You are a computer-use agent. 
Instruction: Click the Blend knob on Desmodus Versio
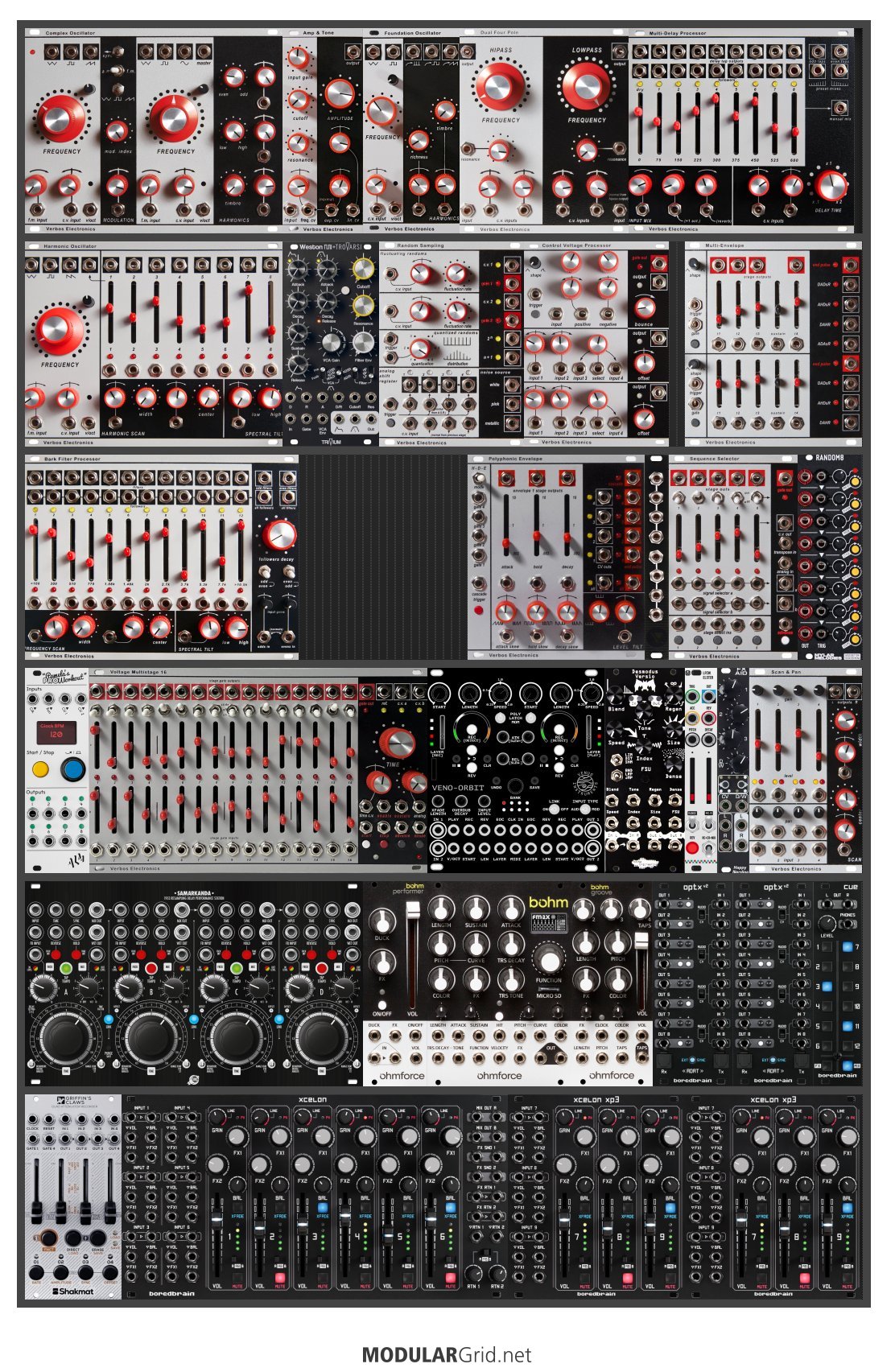(x=616, y=695)
